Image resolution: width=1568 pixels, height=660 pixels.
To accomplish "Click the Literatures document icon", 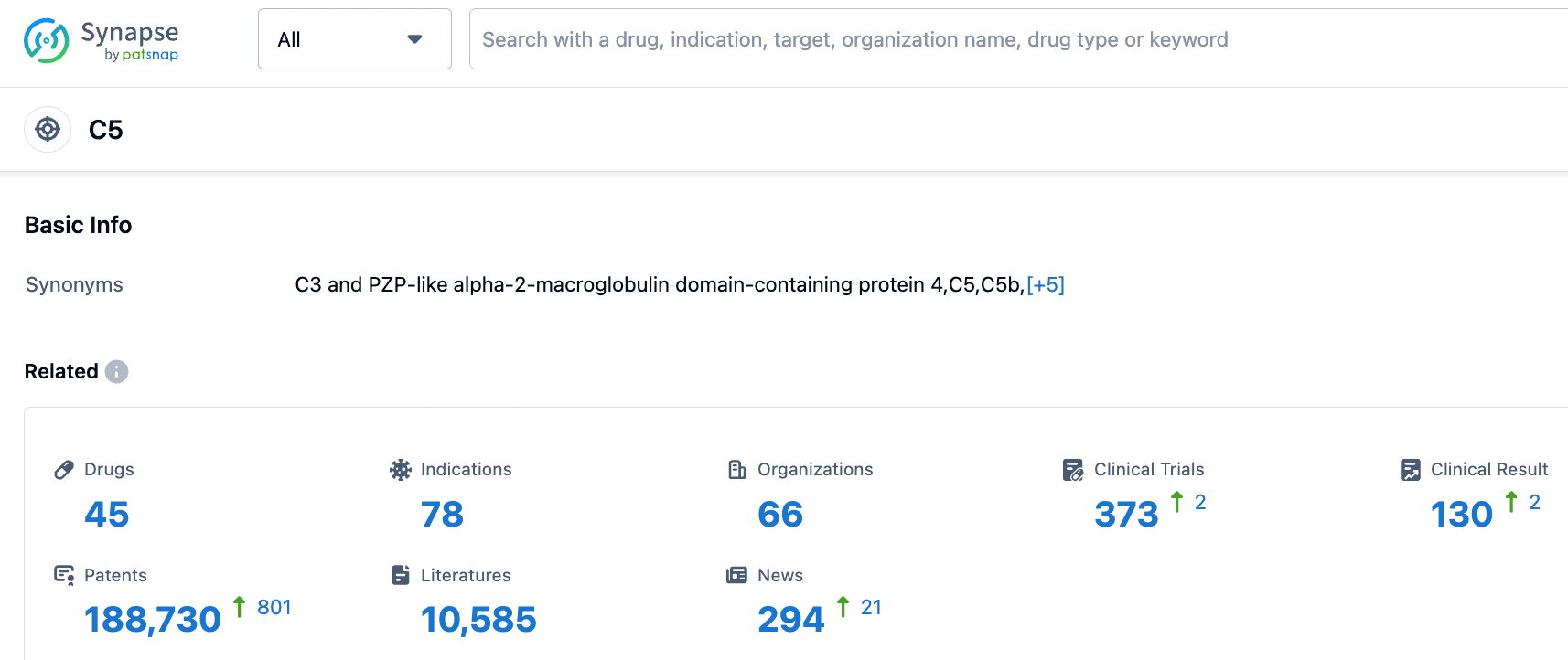I will click(401, 575).
